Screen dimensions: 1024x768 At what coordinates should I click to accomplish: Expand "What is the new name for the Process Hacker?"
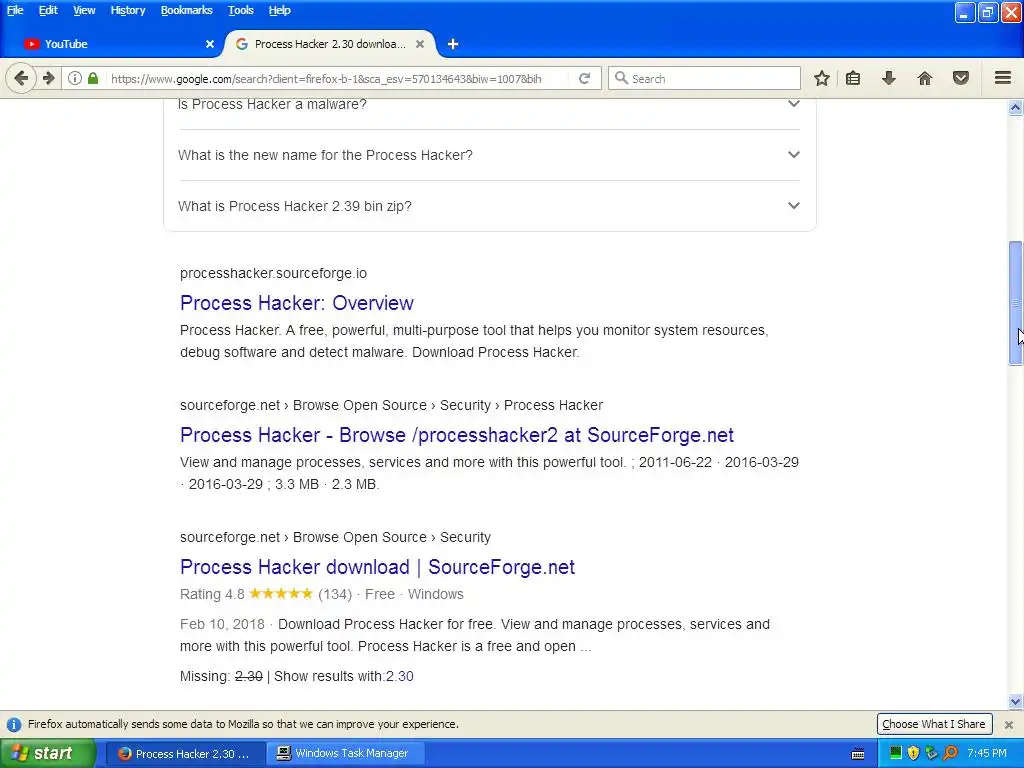pos(489,155)
